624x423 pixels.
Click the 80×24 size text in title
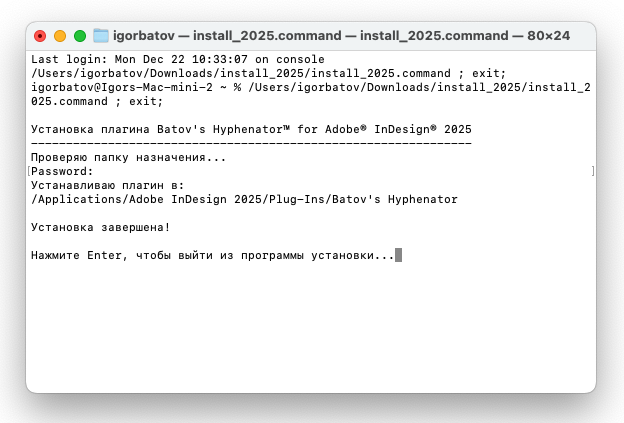click(548, 36)
